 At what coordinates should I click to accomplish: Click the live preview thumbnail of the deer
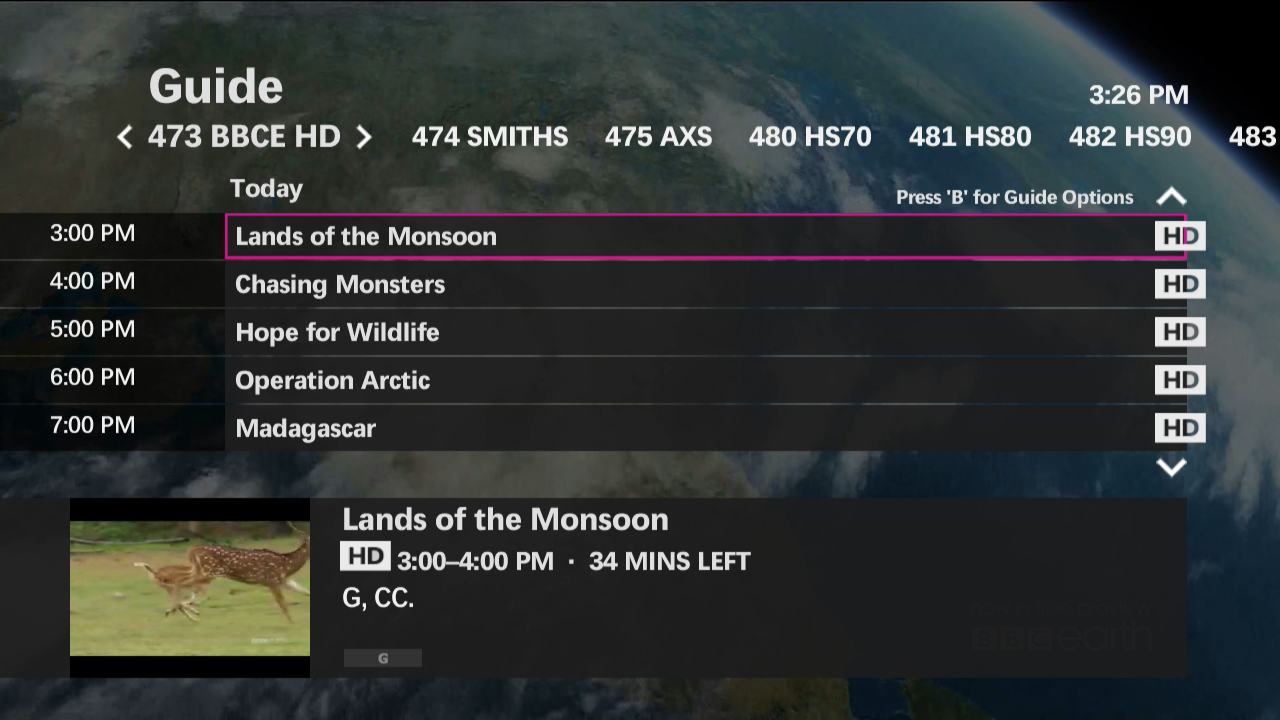pos(189,587)
